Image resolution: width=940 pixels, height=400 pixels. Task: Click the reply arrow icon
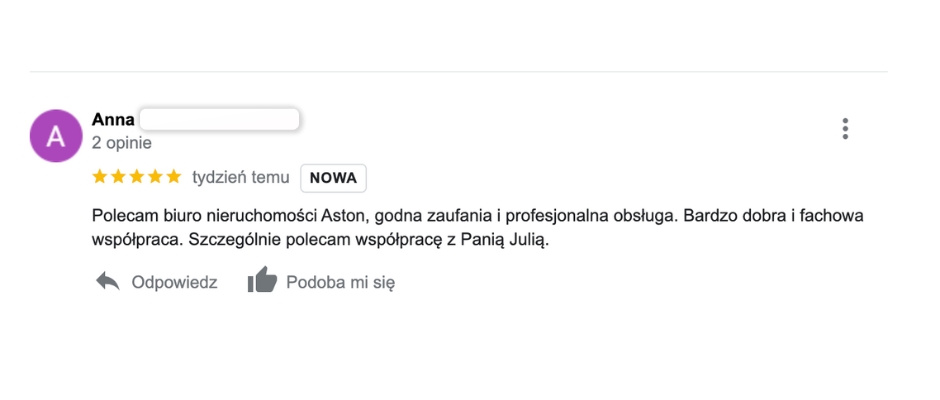107,281
